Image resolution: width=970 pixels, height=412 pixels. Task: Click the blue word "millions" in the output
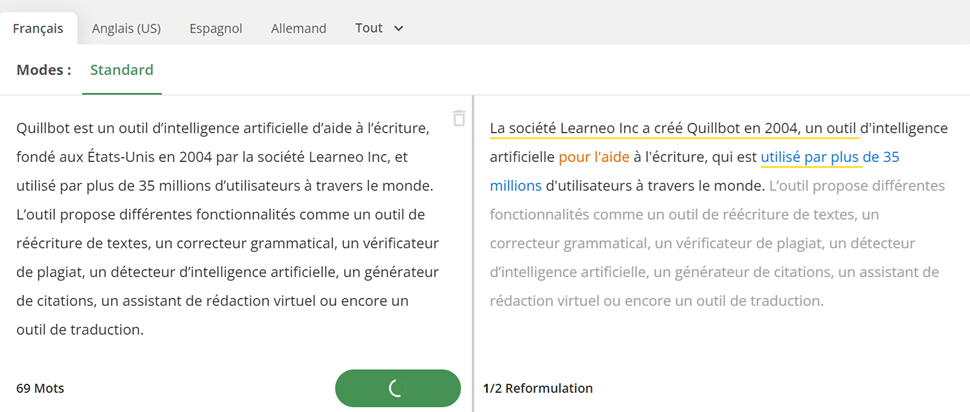(x=515, y=186)
